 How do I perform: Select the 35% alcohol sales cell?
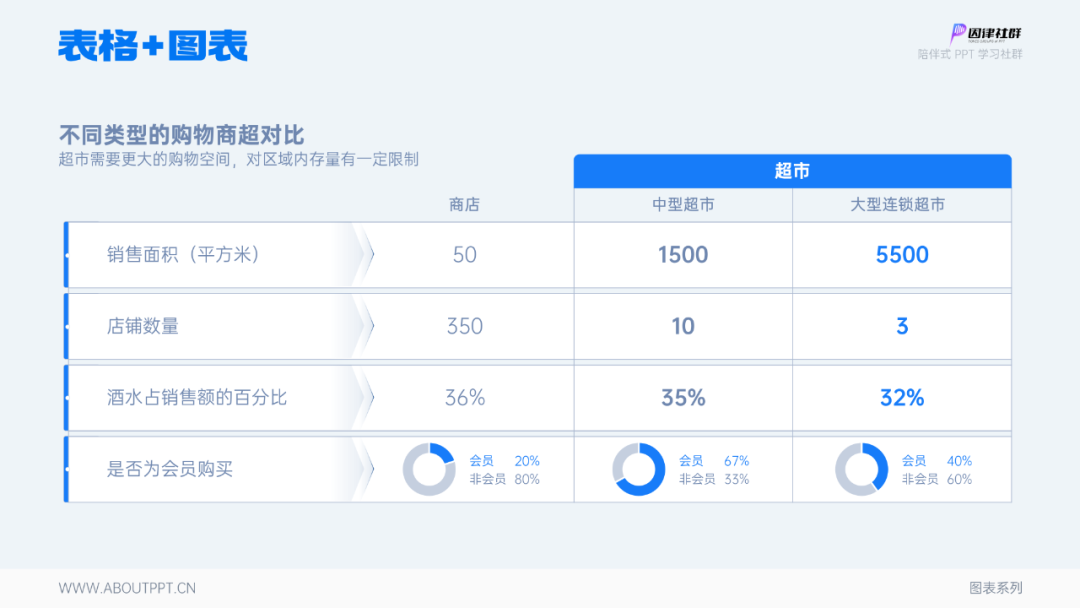[x=683, y=398]
